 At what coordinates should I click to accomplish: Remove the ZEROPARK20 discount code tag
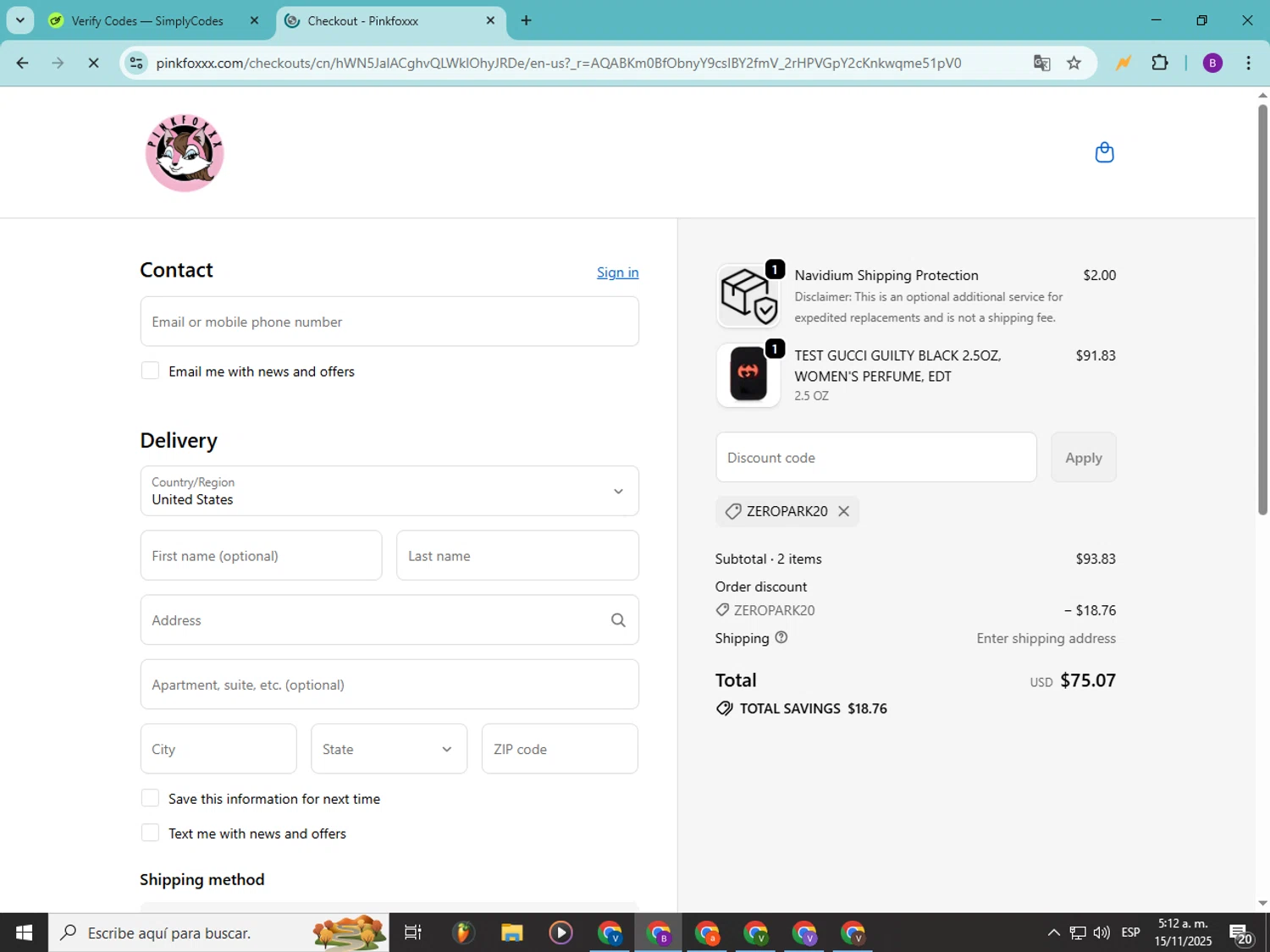[843, 511]
